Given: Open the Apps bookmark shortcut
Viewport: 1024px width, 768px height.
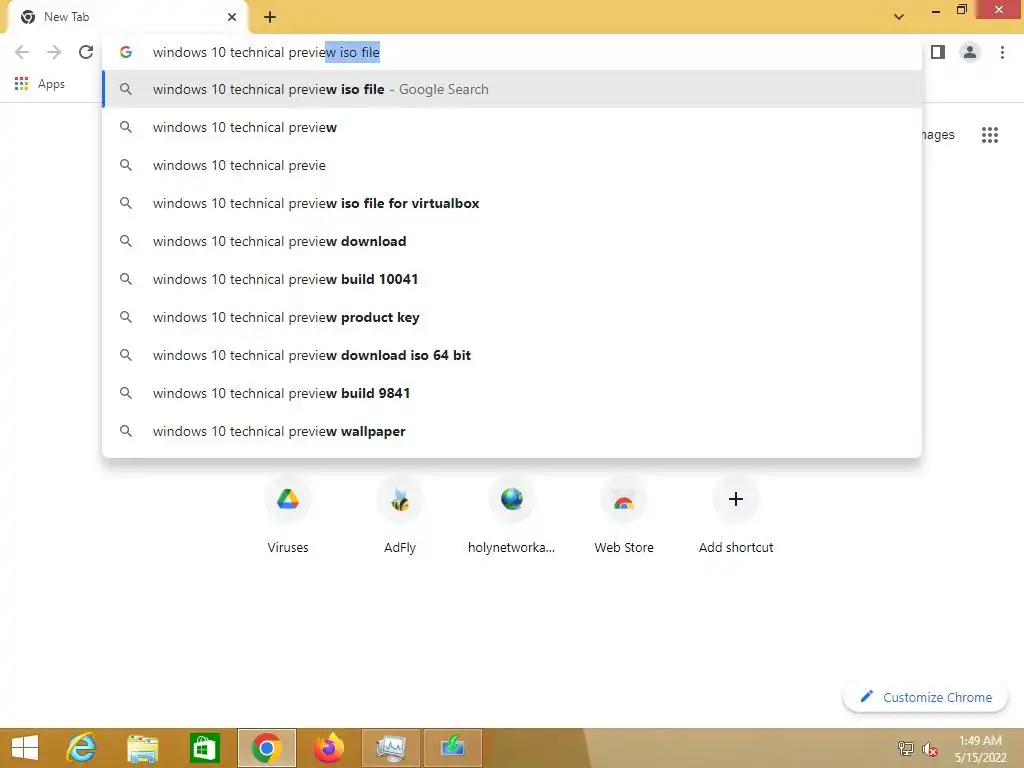Looking at the screenshot, I should pos(40,84).
